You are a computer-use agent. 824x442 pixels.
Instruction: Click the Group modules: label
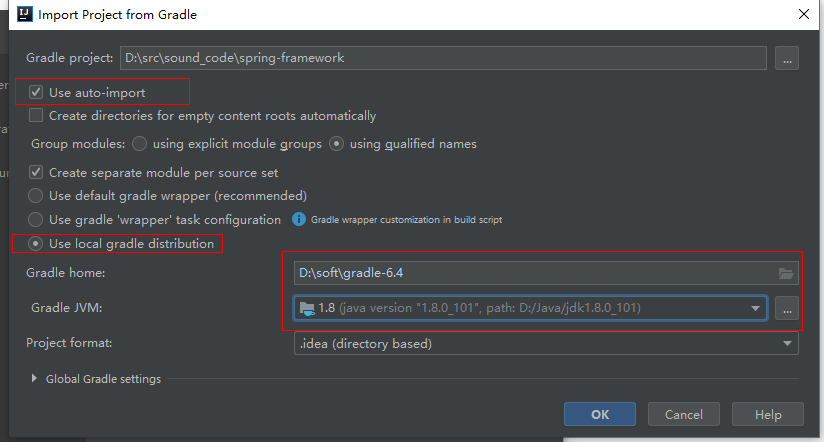point(78,144)
